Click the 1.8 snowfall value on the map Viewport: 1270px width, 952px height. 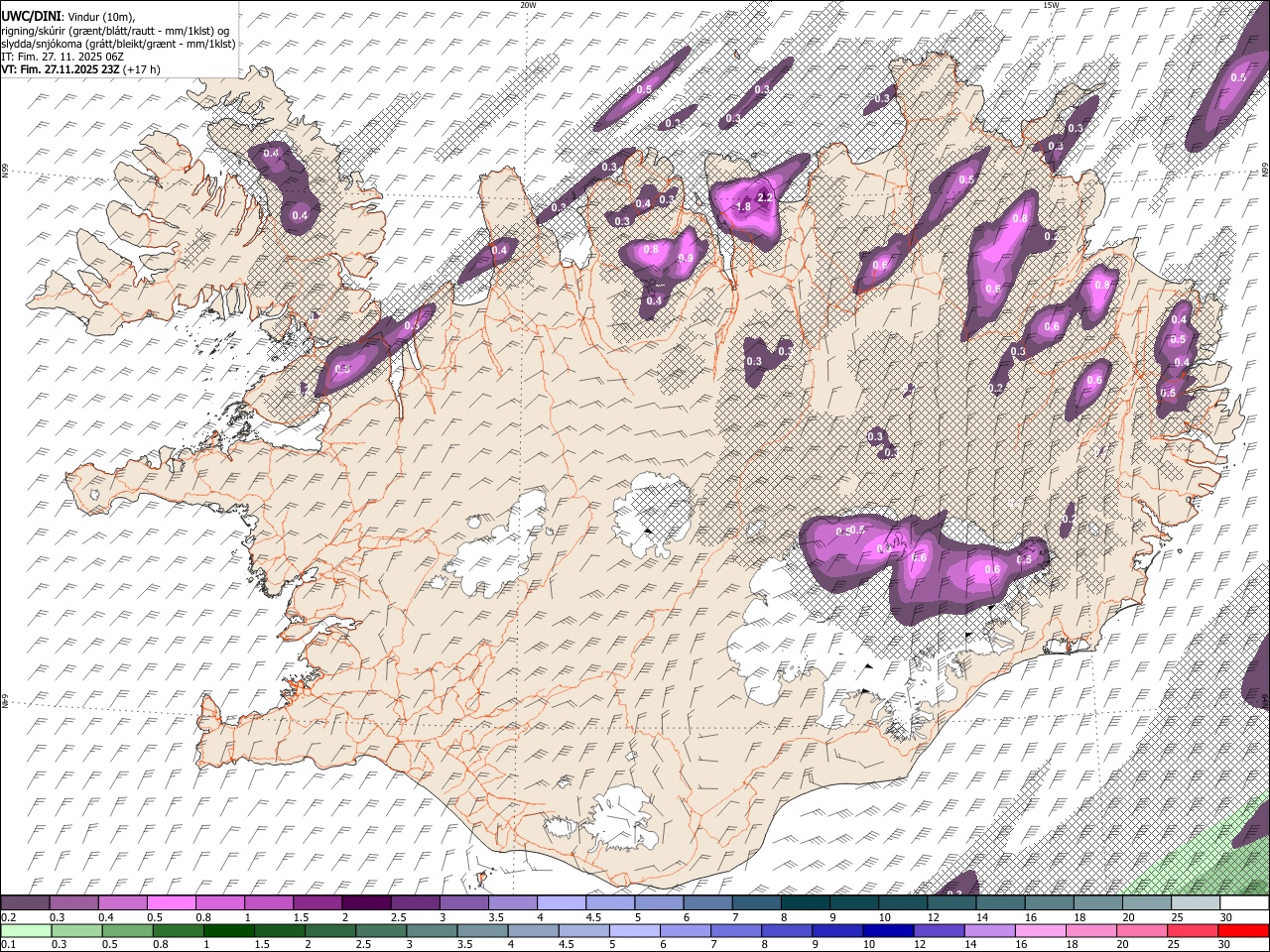(744, 207)
